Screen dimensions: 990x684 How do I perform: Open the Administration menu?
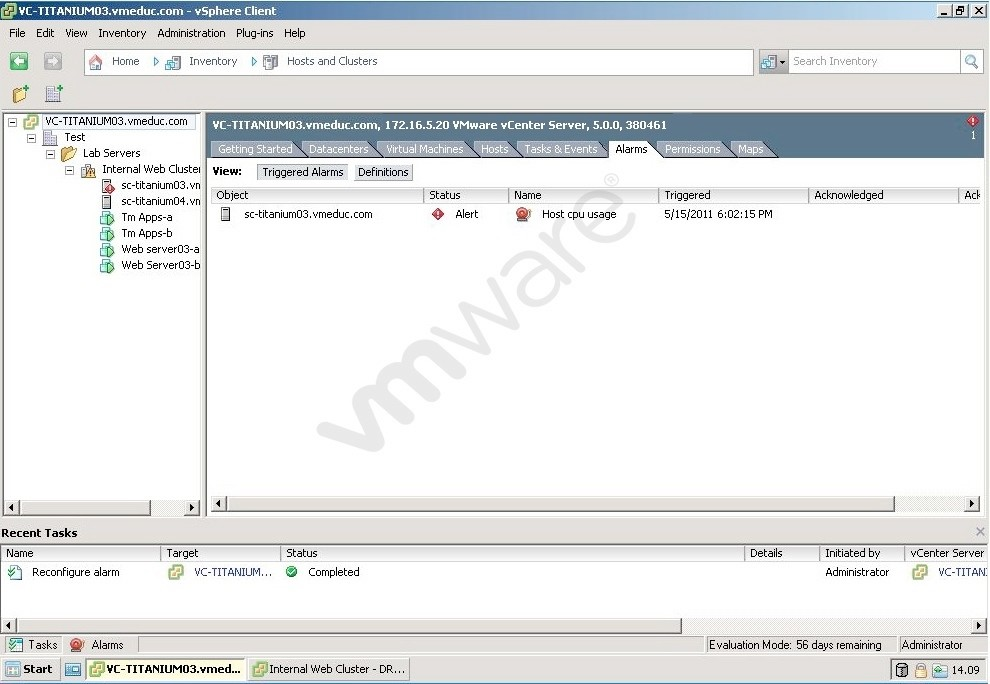coord(191,33)
